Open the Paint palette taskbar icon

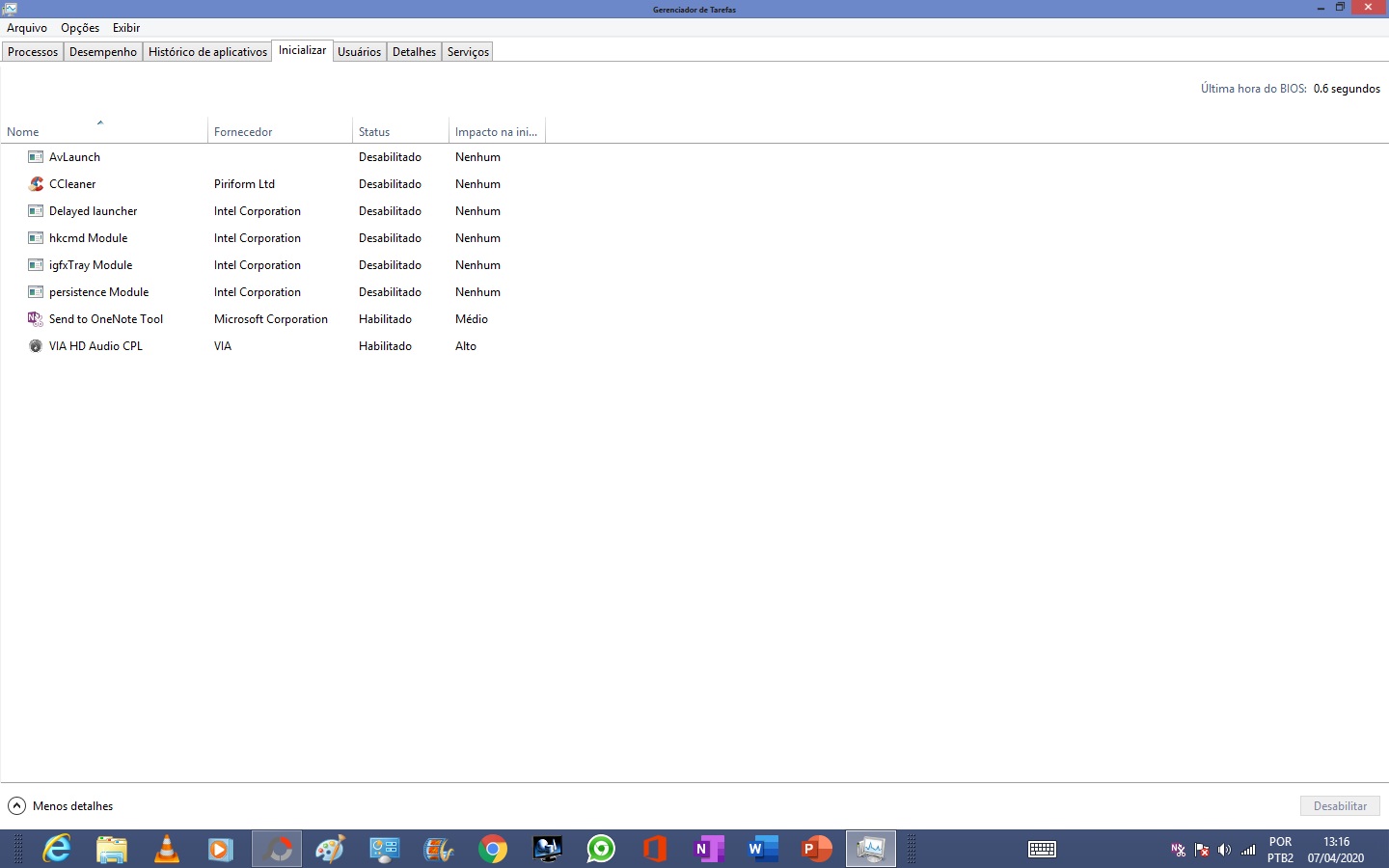point(329,849)
